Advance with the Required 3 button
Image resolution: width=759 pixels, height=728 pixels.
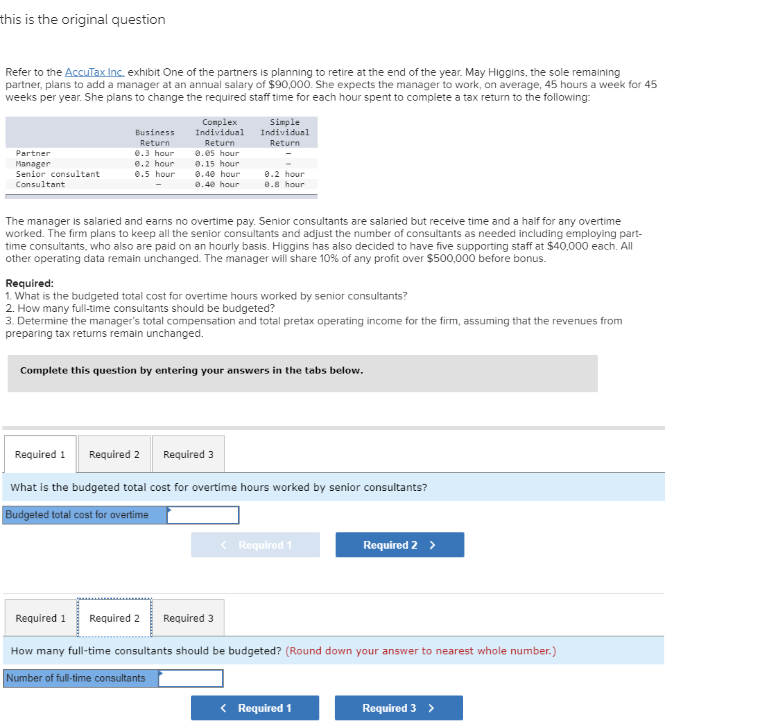pos(399,708)
